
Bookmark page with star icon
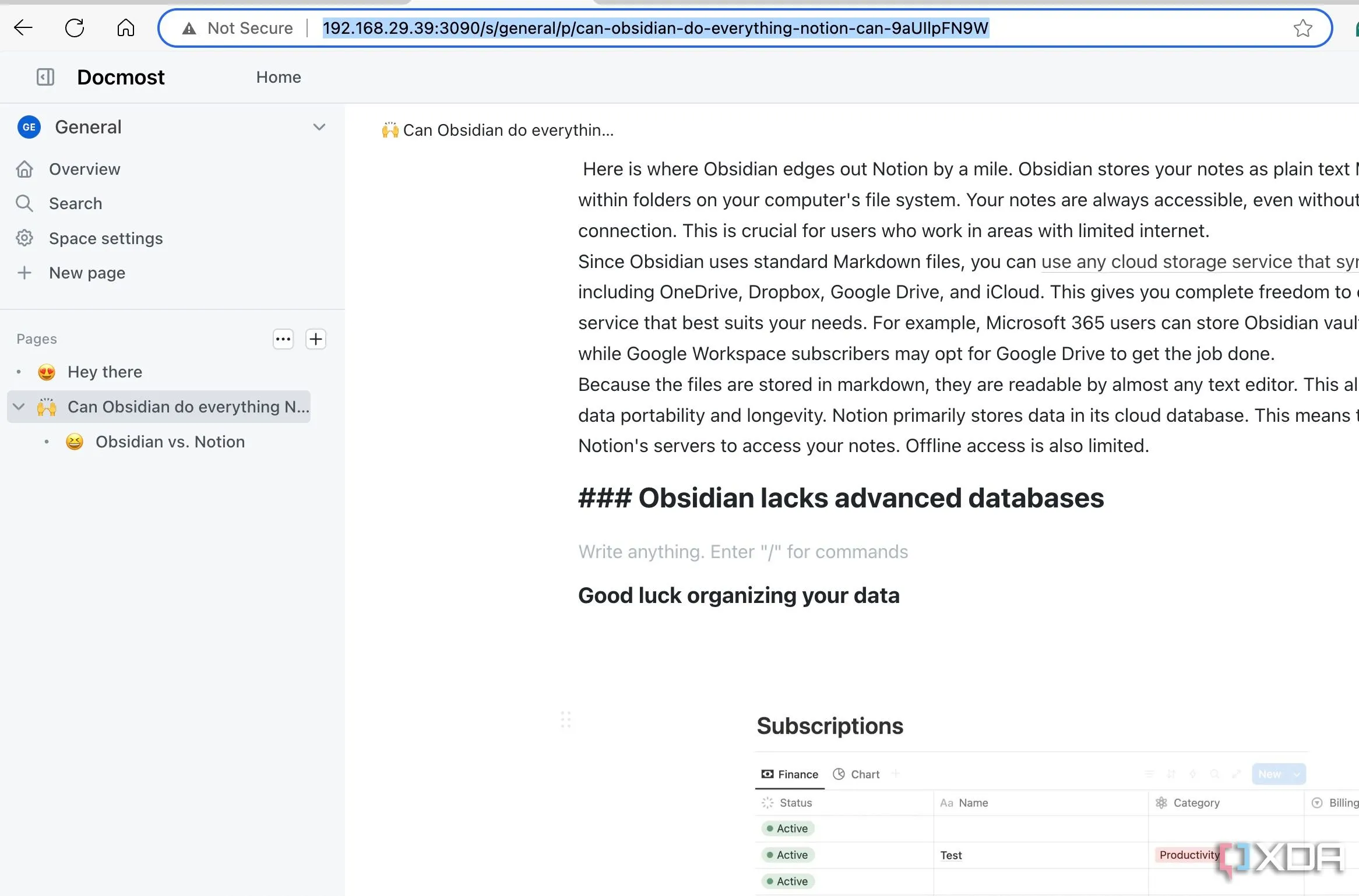[x=1302, y=28]
